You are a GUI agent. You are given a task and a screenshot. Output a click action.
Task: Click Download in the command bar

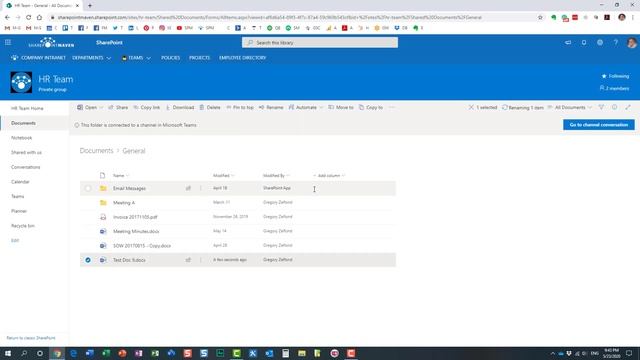pyautogui.click(x=180, y=107)
